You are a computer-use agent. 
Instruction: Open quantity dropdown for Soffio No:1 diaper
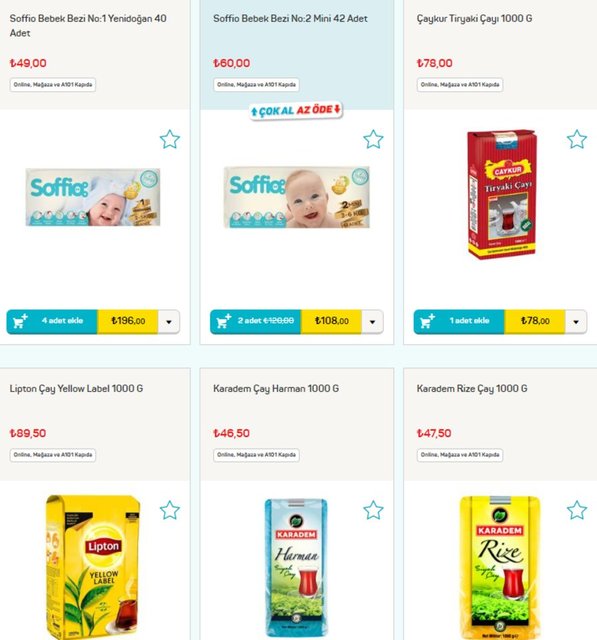pos(169,322)
